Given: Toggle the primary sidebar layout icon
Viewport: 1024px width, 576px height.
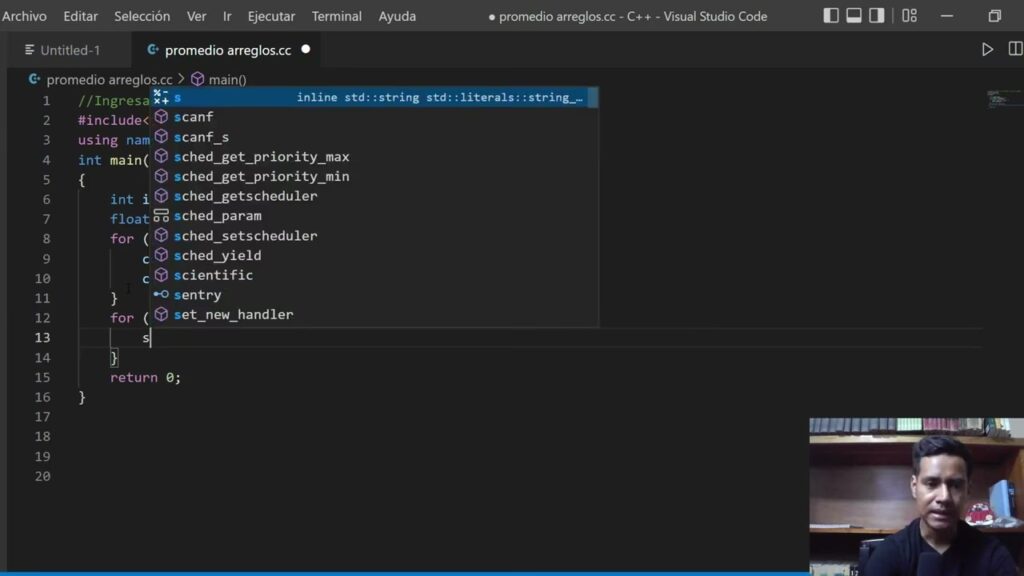Looking at the screenshot, I should pyautogui.click(x=831, y=16).
